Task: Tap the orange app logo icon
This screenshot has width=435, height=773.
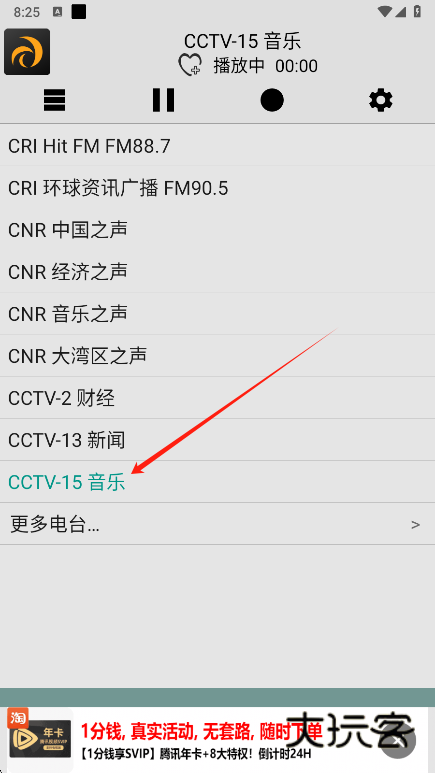Action: (27, 52)
